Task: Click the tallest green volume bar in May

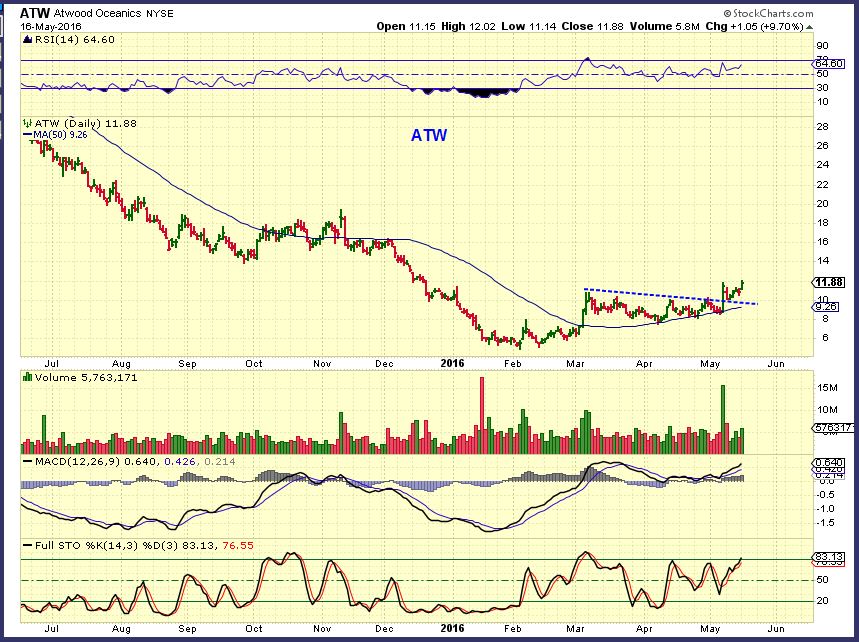Action: coord(723,420)
